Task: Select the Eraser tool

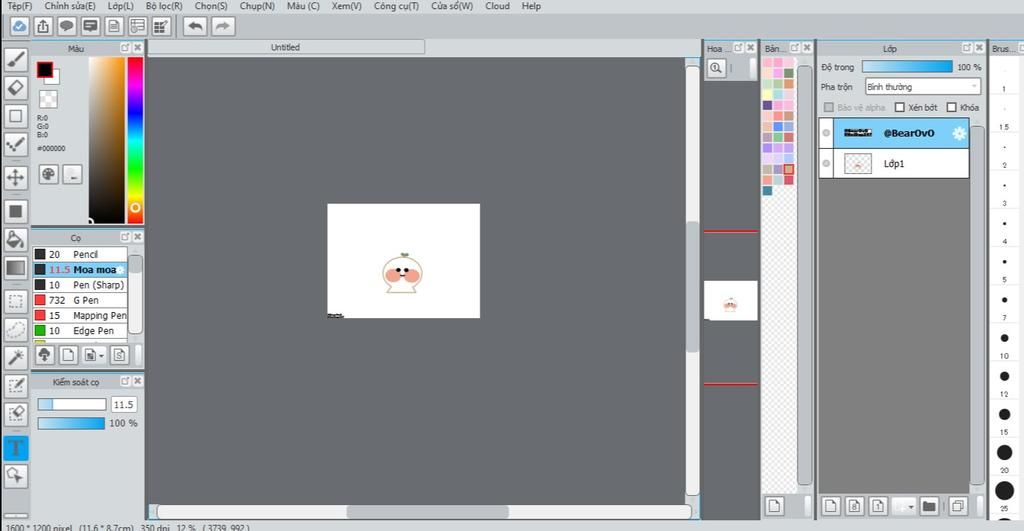Action: coord(16,88)
